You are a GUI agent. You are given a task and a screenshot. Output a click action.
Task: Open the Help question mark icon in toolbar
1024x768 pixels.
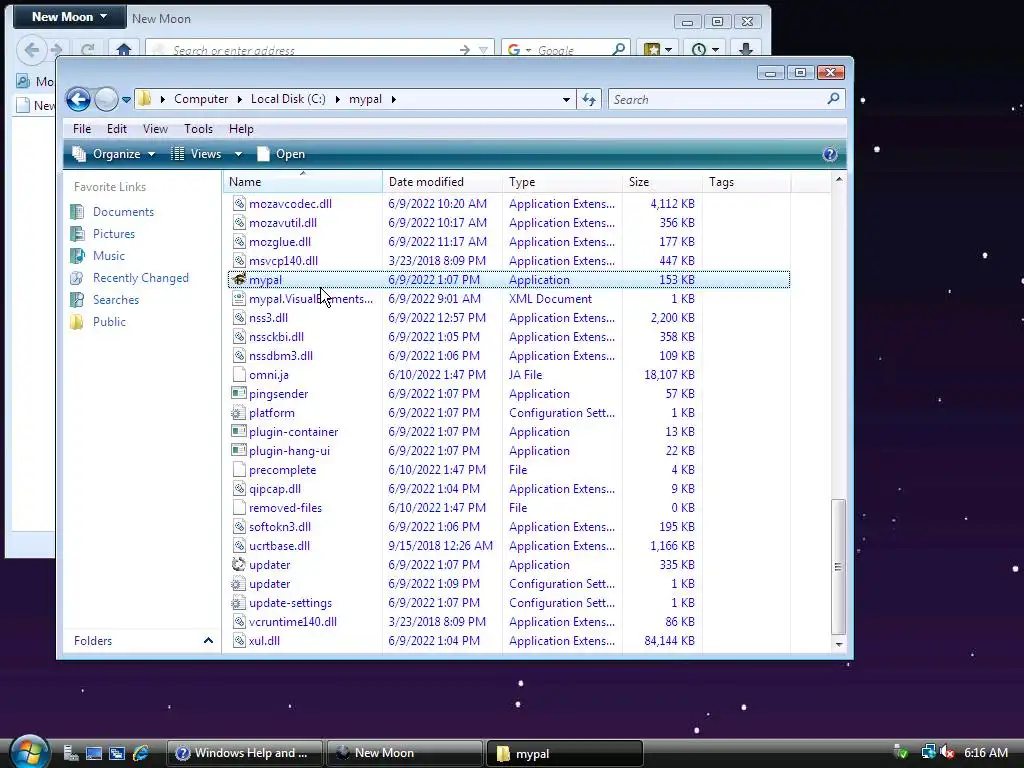[x=829, y=154]
